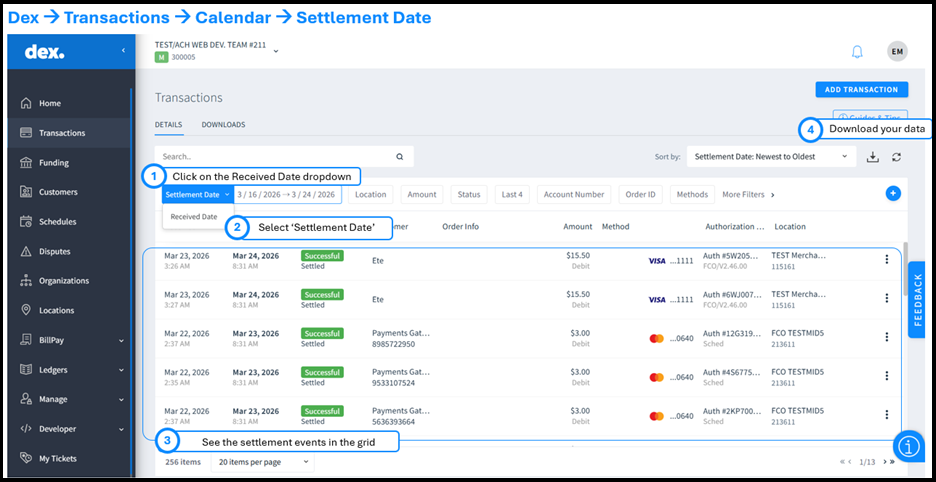Collapse the sidebar using the chevron
This screenshot has width=936, height=482.
pyautogui.click(x=124, y=50)
